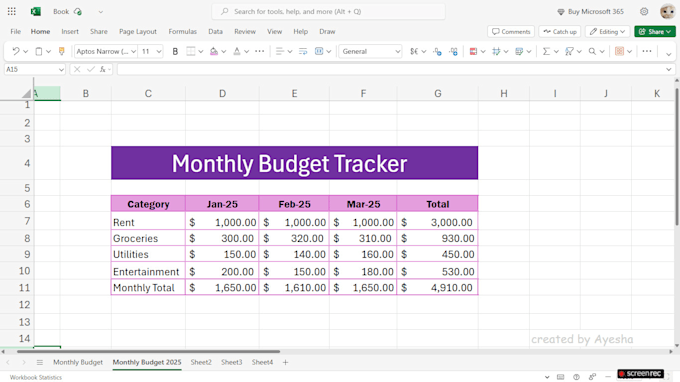Click Buy Microsoft 365 link

pyautogui.click(x=590, y=12)
